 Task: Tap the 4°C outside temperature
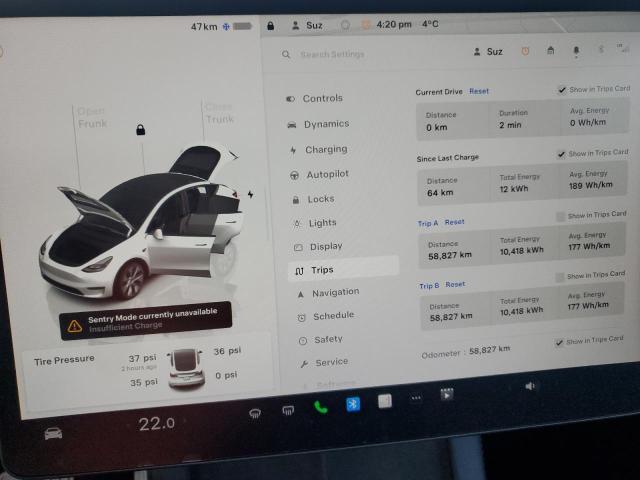pos(430,24)
